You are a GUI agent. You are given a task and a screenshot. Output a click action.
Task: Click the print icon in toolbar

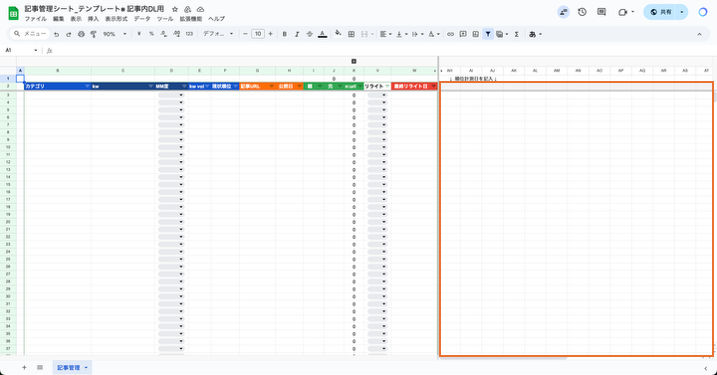coord(81,34)
